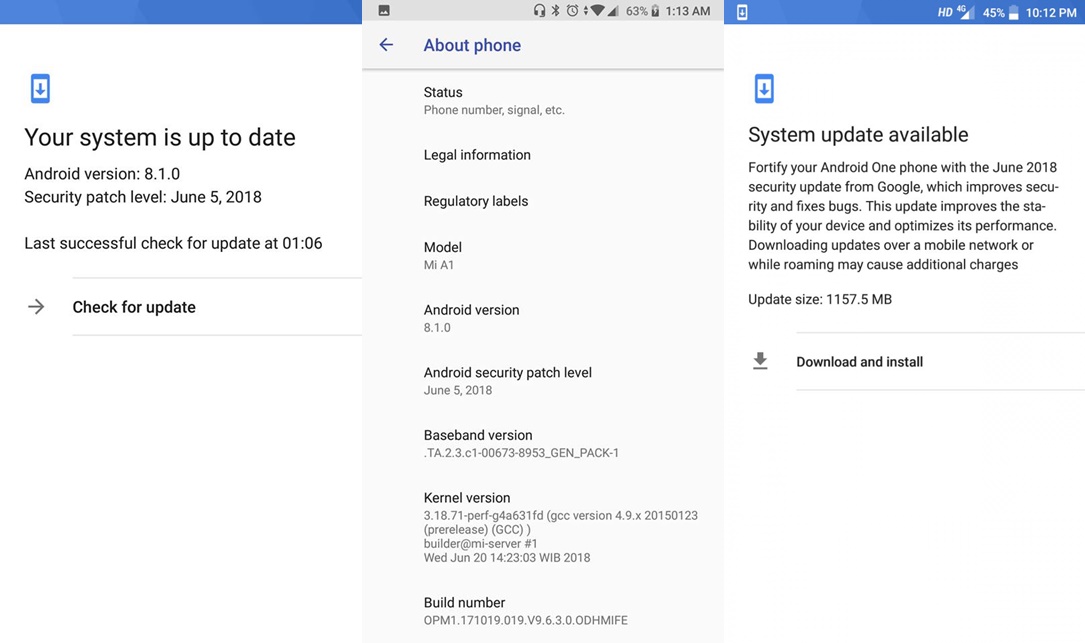Viewport: 1085px width, 643px height.
Task: Open the Status entry
Action: 542,100
